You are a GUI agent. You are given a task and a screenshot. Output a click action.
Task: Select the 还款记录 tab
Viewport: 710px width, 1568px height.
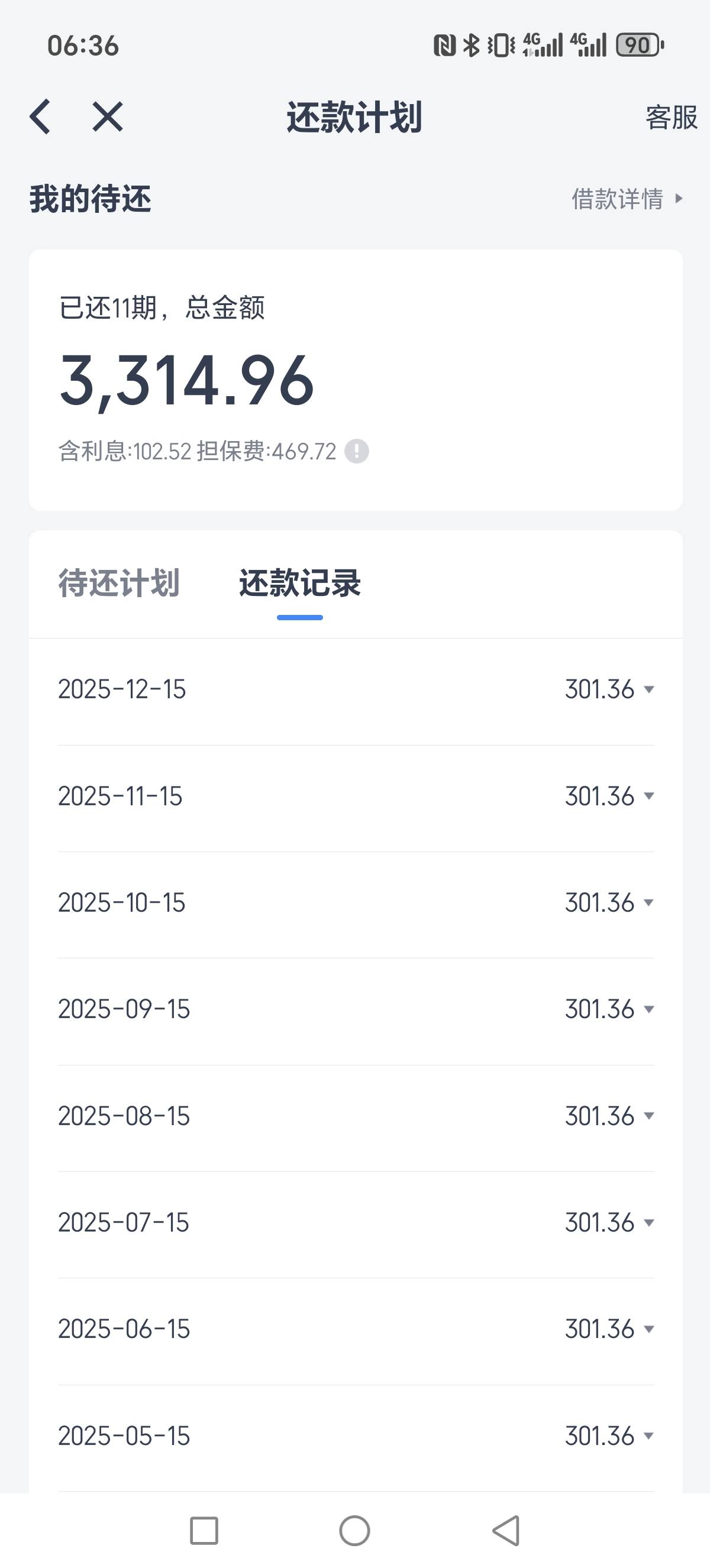click(299, 582)
